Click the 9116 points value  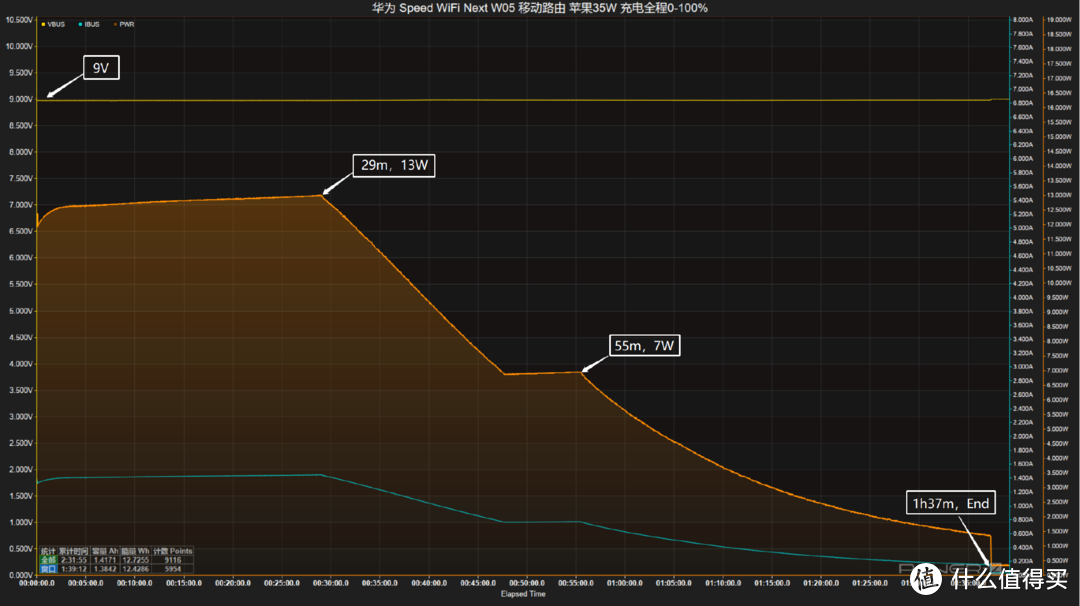[173, 560]
